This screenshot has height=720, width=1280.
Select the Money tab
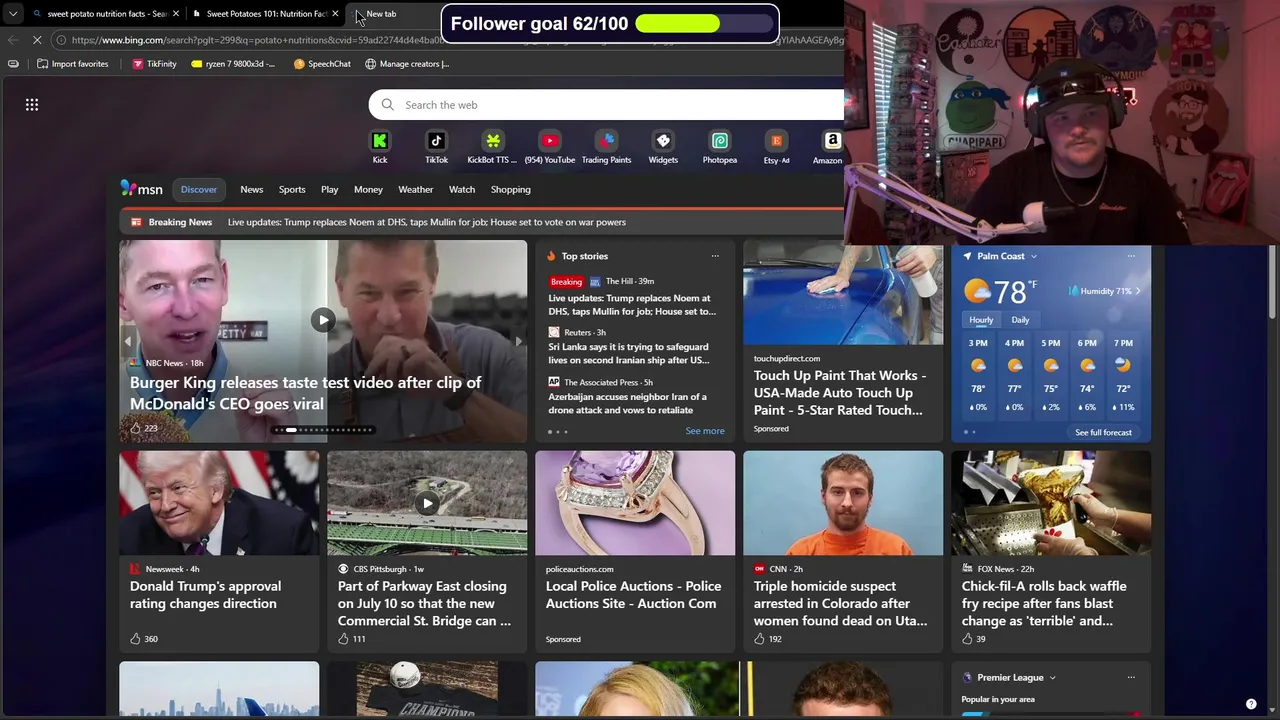point(368,189)
